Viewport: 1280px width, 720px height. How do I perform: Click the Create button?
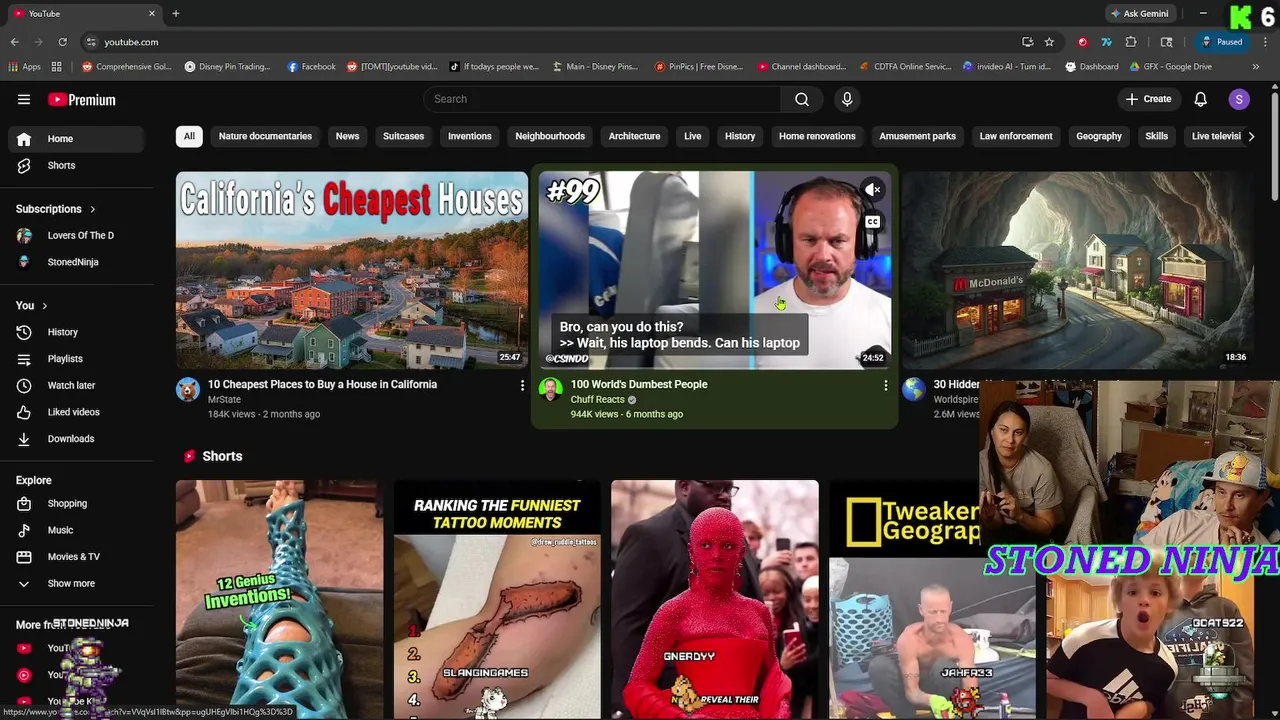[1148, 99]
